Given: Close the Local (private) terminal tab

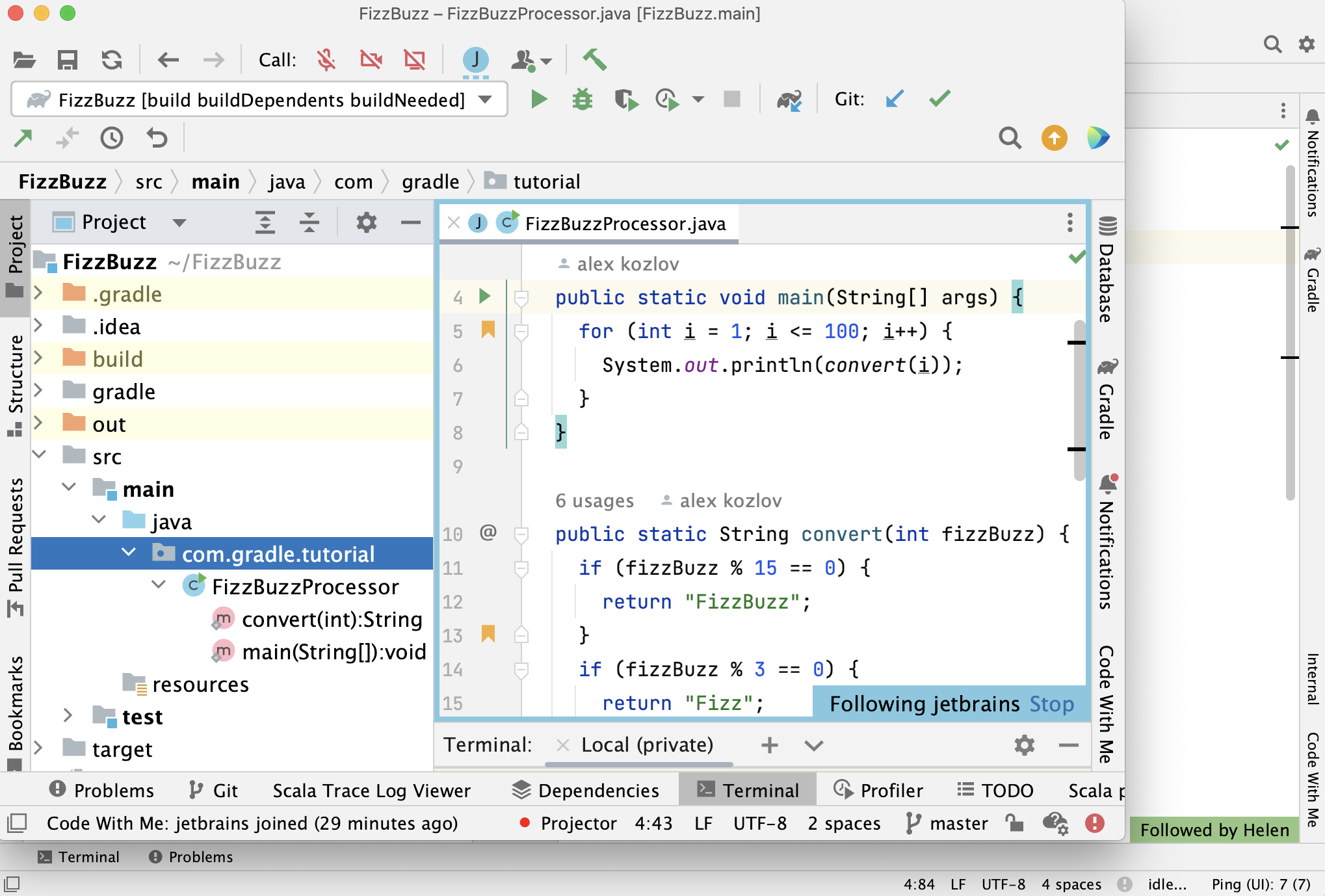Looking at the screenshot, I should [563, 745].
